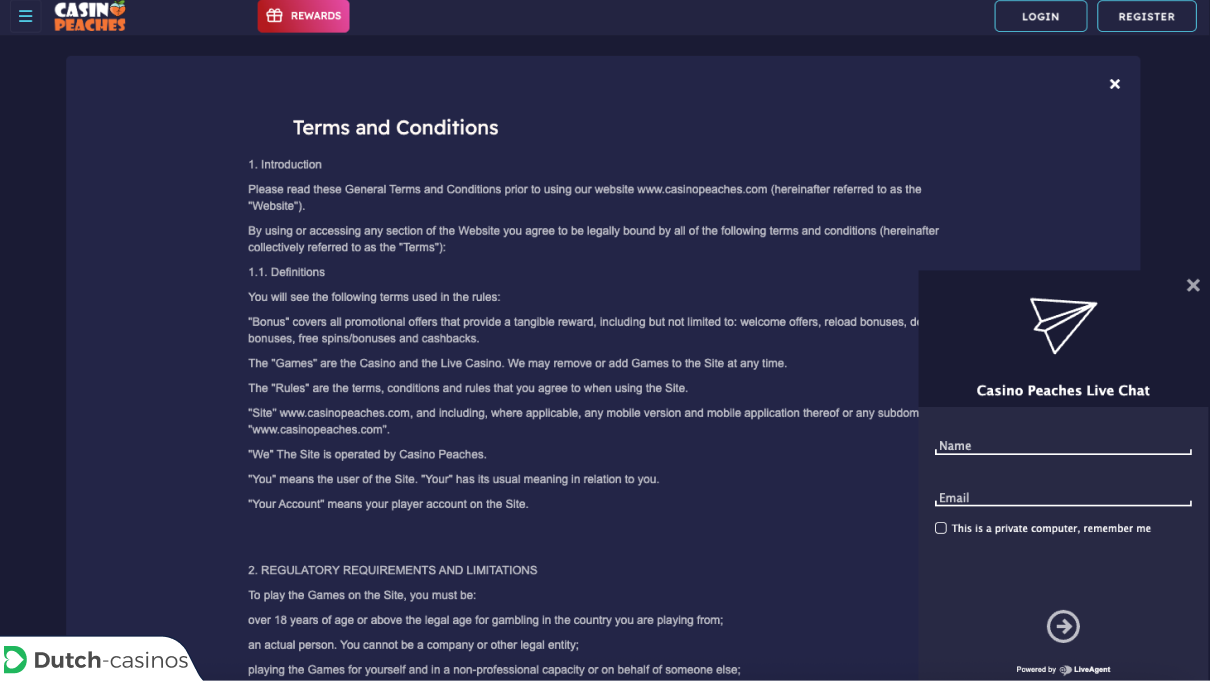
Task: Submit chat form with arrow button
Action: (x=1063, y=627)
